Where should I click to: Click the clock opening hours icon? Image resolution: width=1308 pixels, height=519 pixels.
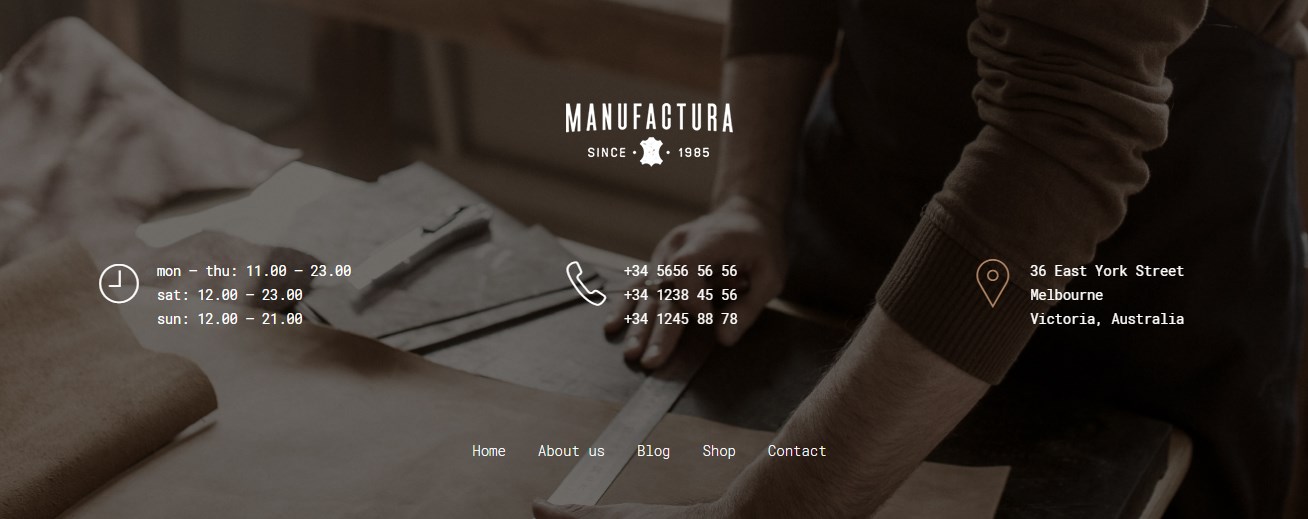click(x=118, y=283)
